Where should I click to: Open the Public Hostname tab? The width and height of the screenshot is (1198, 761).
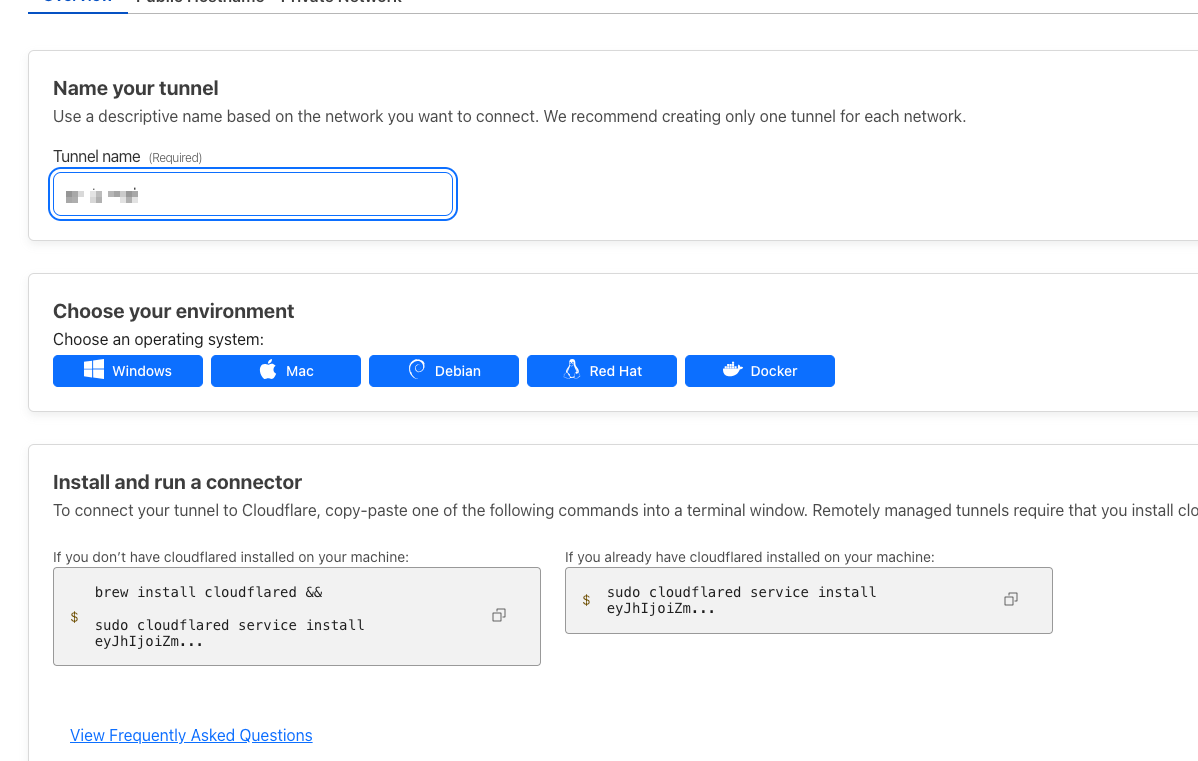pos(200,3)
